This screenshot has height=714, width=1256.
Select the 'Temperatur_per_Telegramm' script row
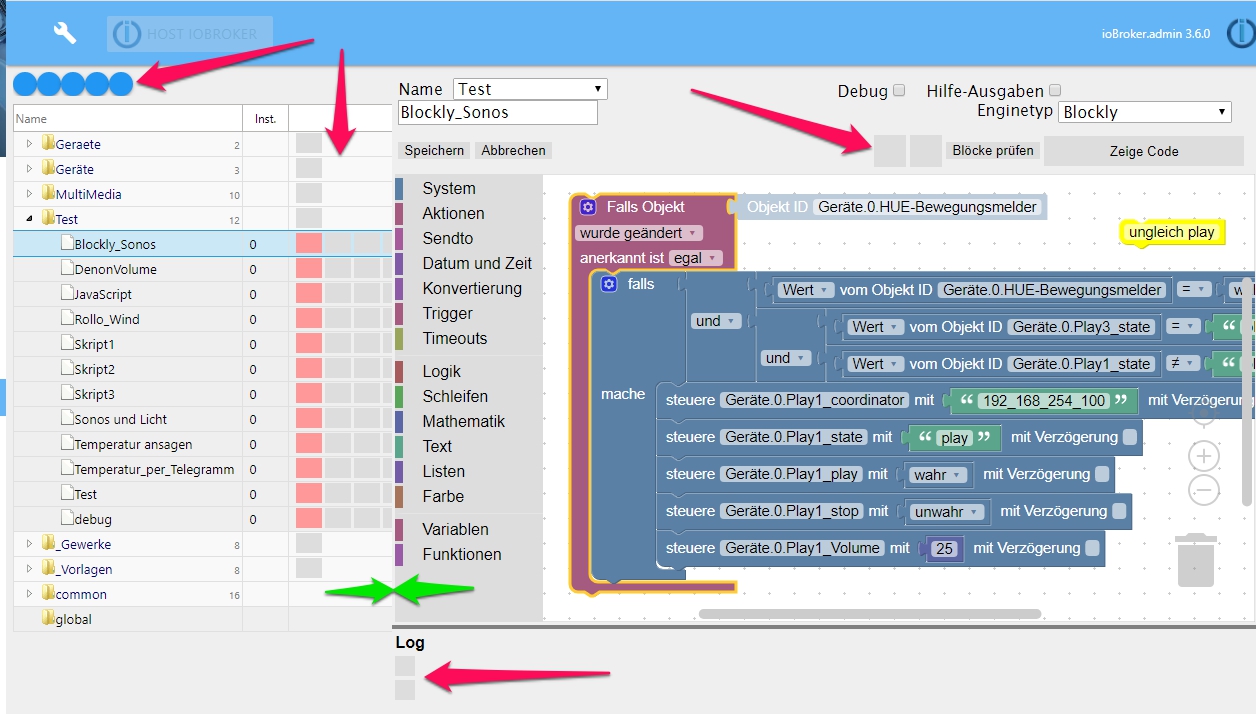202,469
